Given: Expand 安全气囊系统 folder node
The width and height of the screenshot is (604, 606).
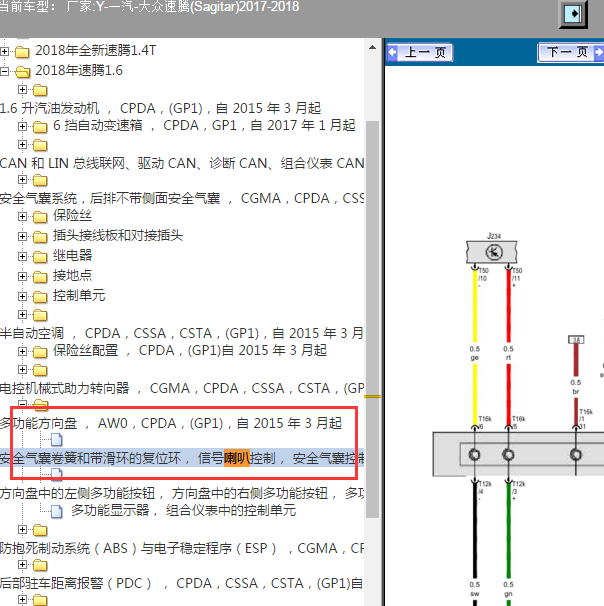Looking at the screenshot, I should coord(22,180).
